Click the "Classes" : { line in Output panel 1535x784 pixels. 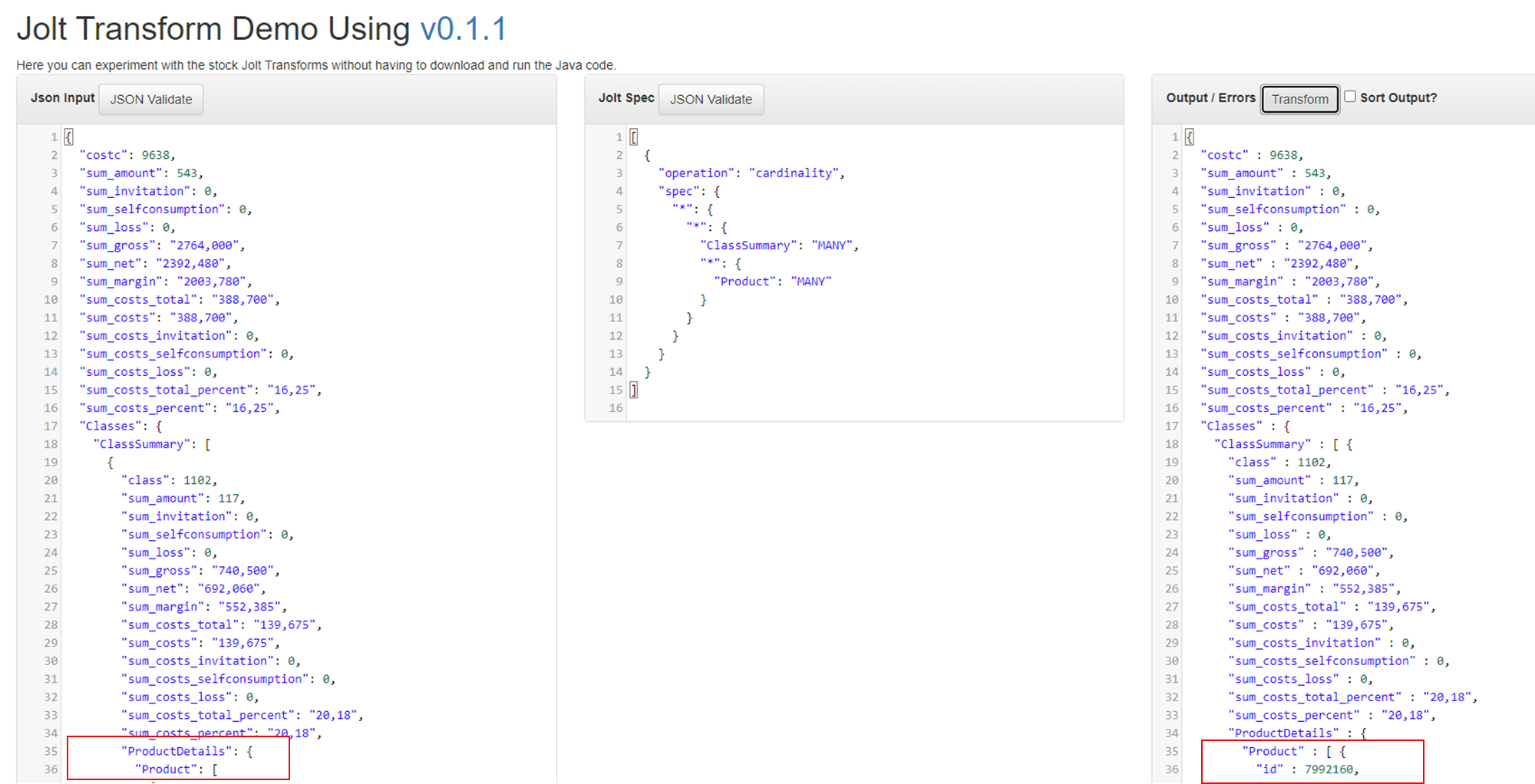(1245, 427)
